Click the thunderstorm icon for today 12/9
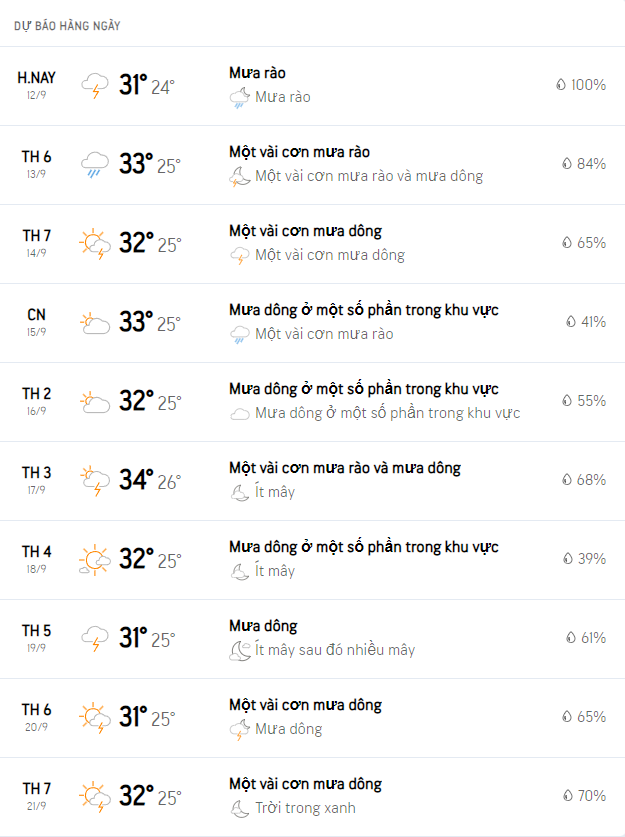Screen dimensions: 625x837 click(95, 85)
